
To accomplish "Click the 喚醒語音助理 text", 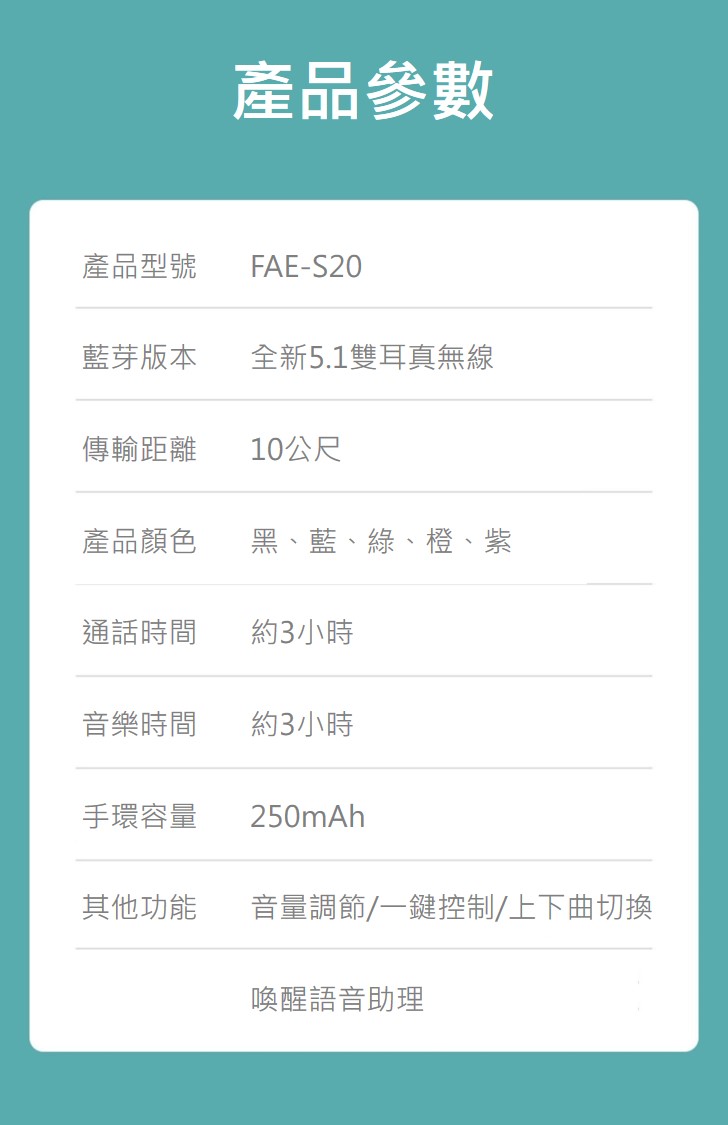I will (x=337, y=999).
